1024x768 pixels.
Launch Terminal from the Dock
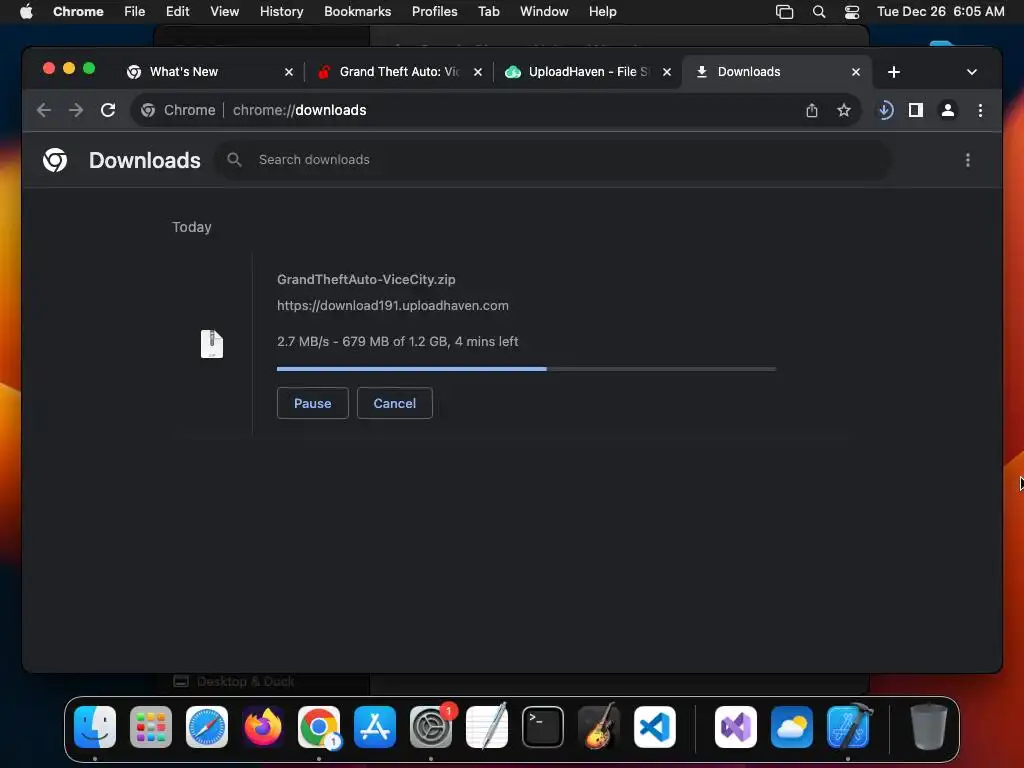point(543,727)
